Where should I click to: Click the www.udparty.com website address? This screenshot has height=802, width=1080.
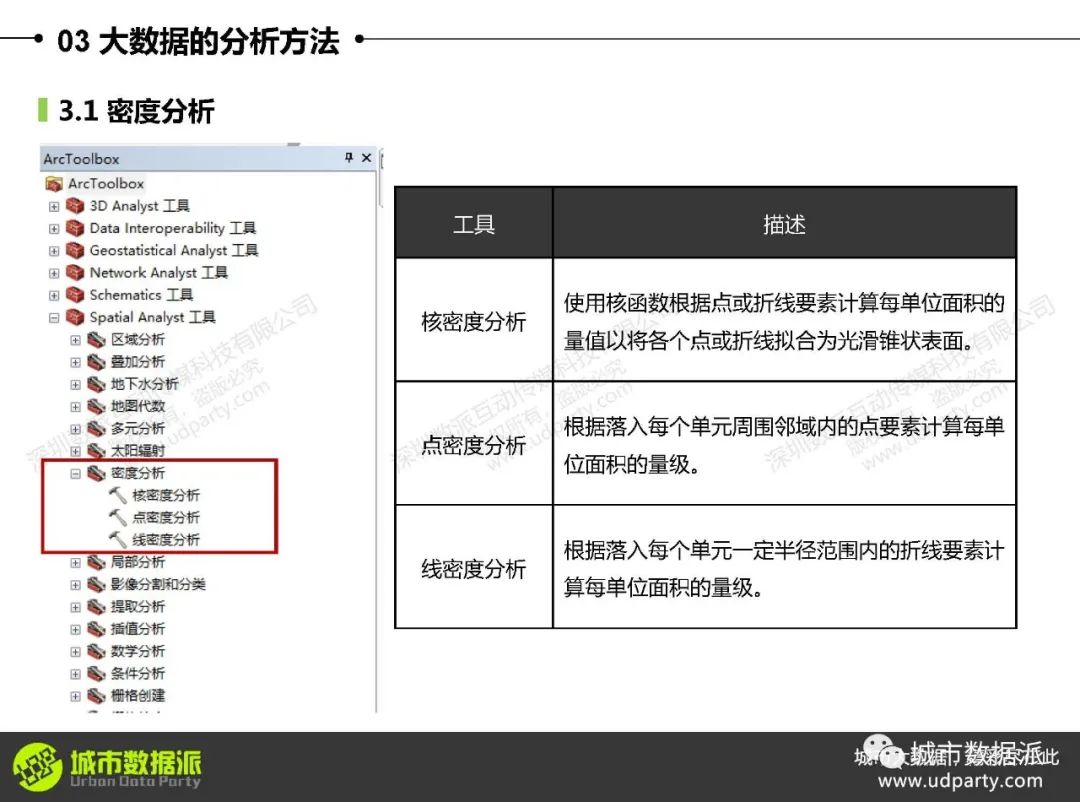pyautogui.click(x=960, y=781)
